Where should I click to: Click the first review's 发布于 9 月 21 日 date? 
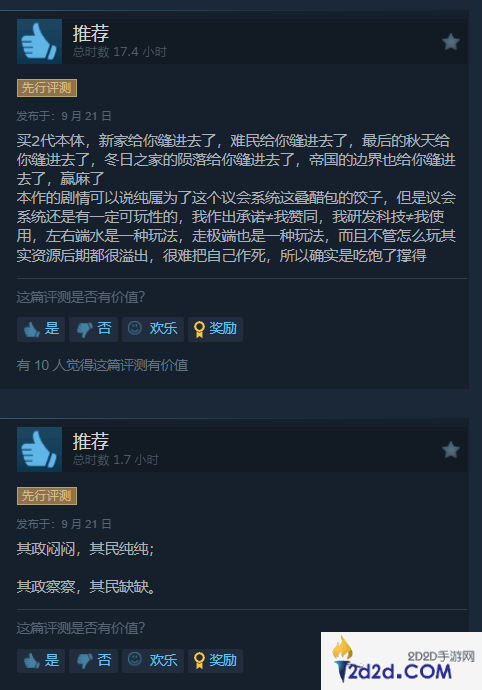64,116
